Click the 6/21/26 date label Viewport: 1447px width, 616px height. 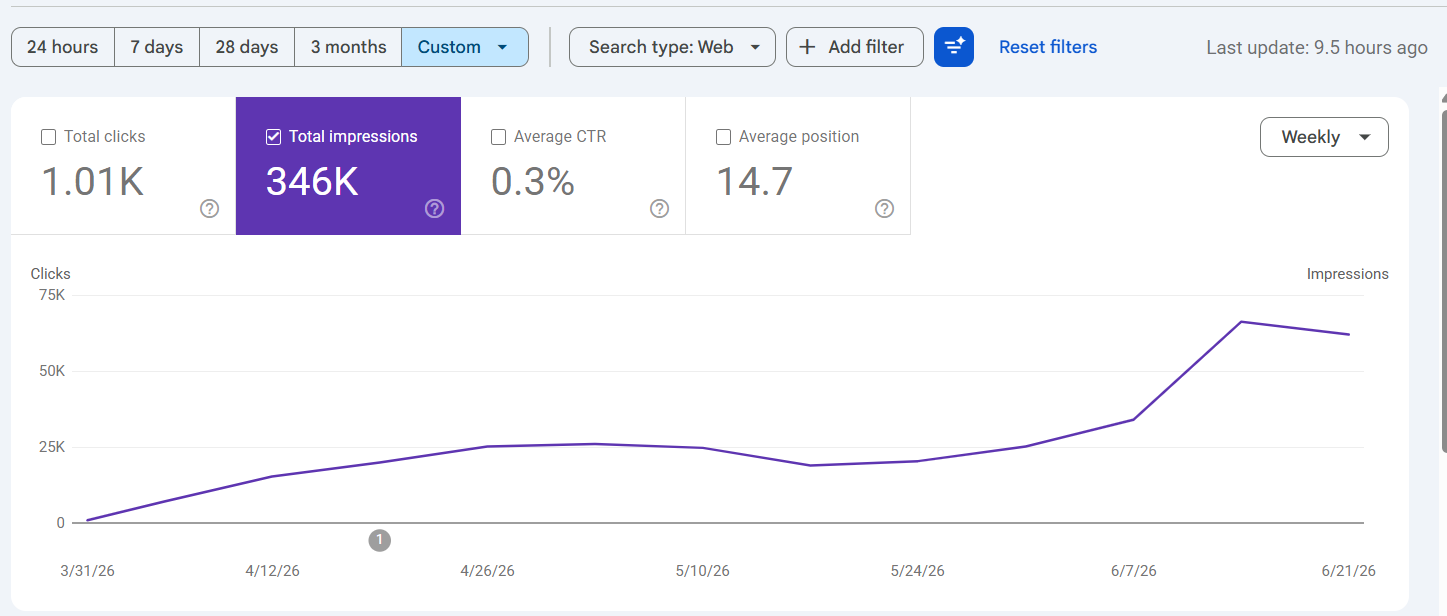tap(1348, 571)
